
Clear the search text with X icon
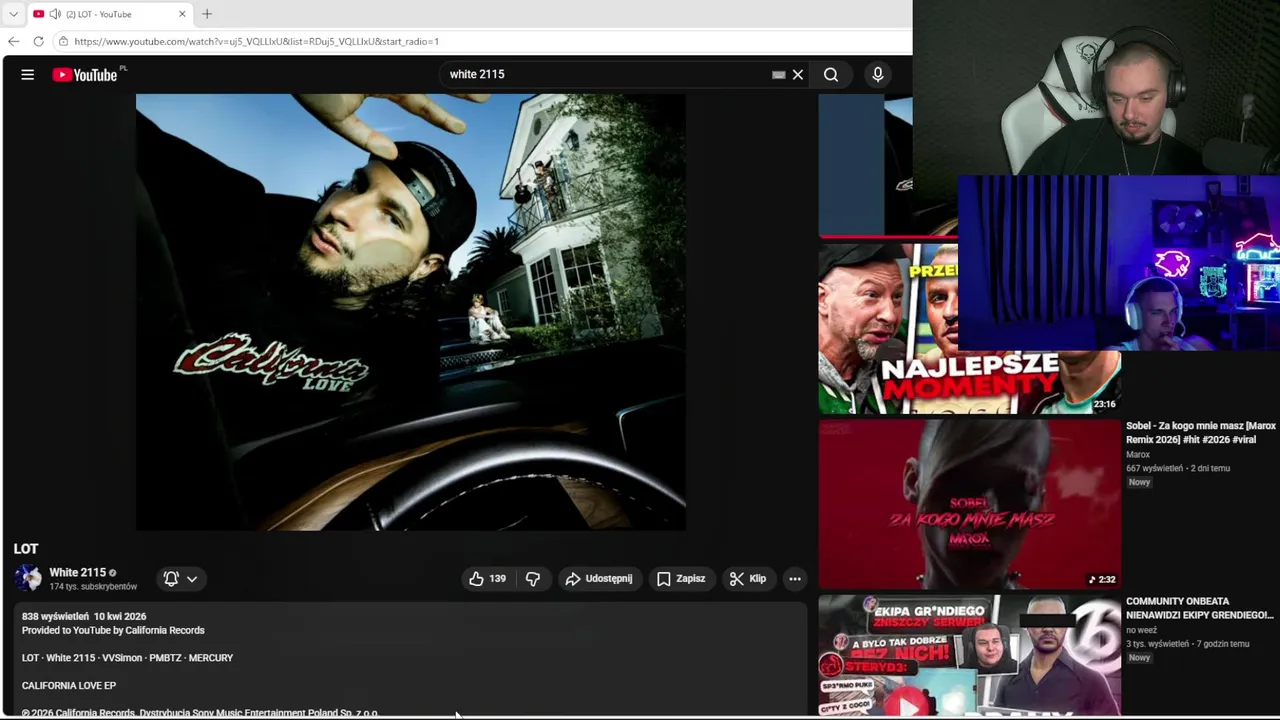pos(798,75)
